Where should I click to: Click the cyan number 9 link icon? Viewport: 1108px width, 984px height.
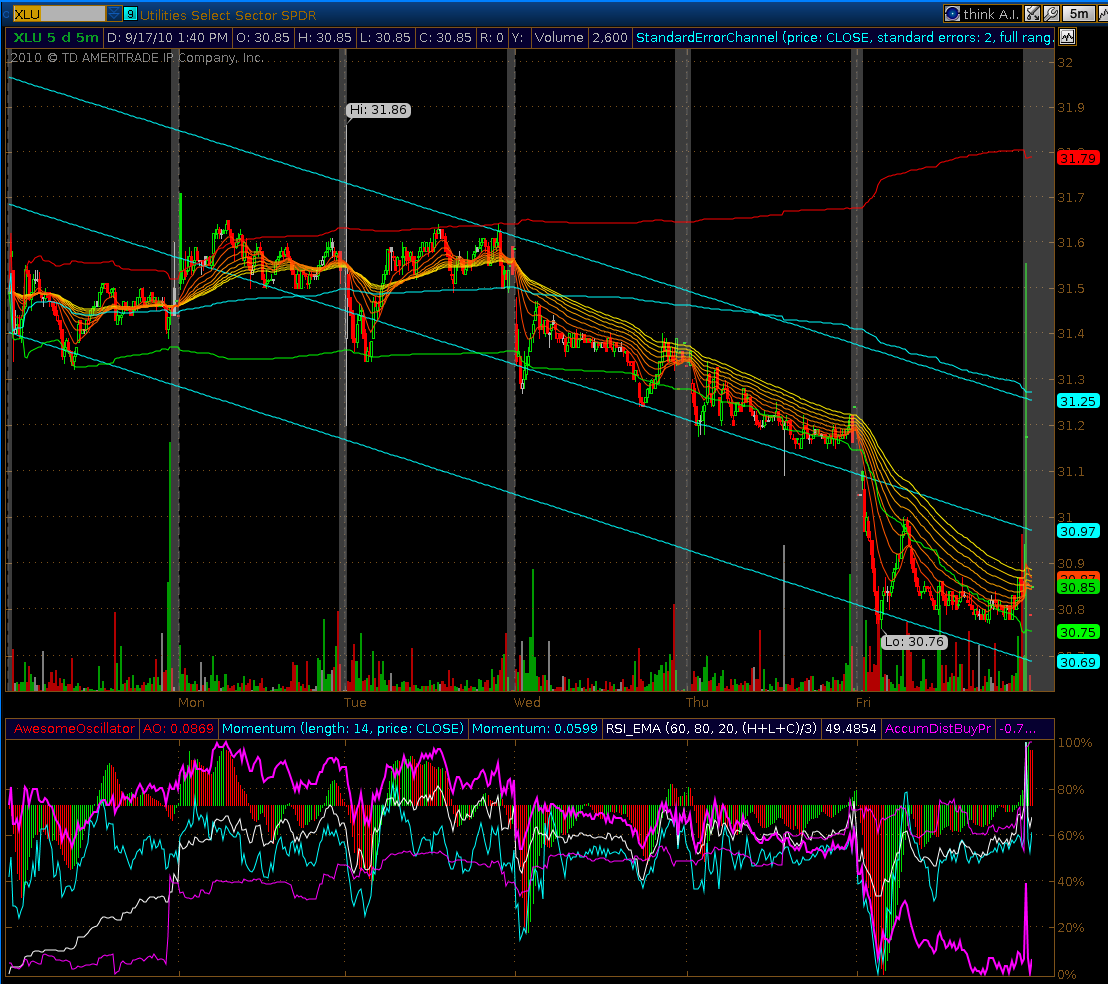[130, 14]
